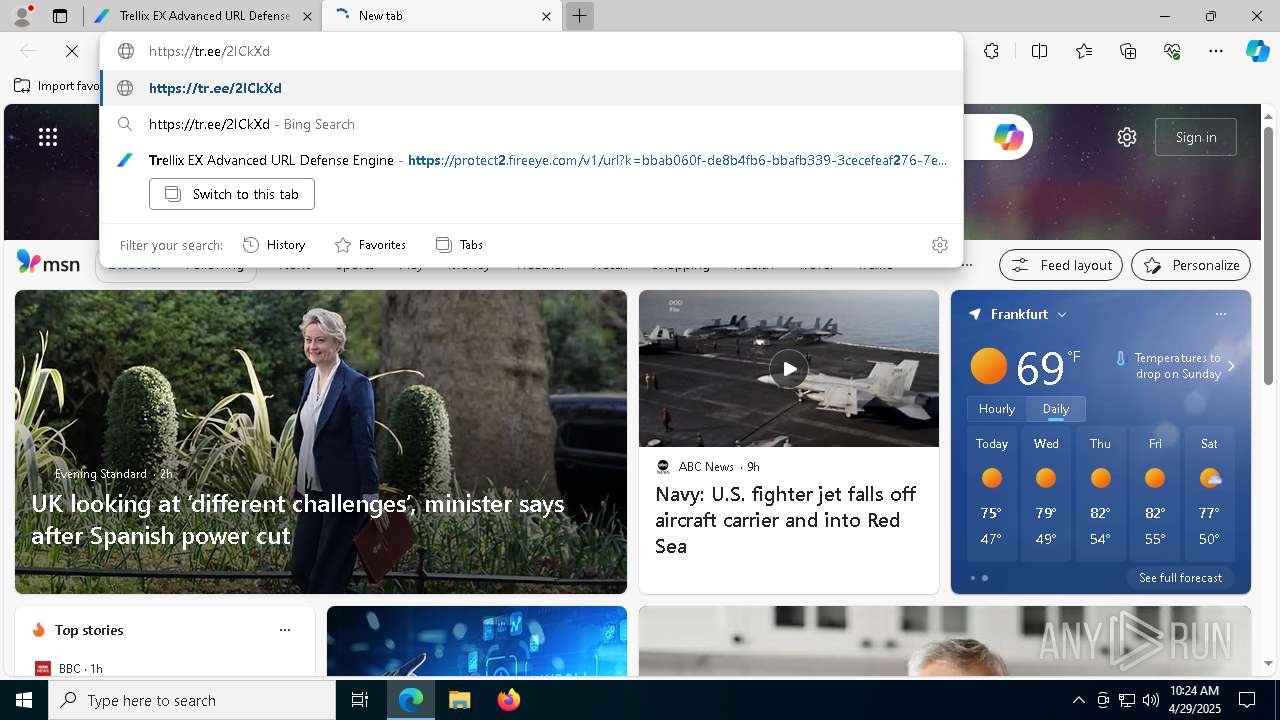Filter search suggestions by History
1280x720 pixels.
pyautogui.click(x=274, y=245)
